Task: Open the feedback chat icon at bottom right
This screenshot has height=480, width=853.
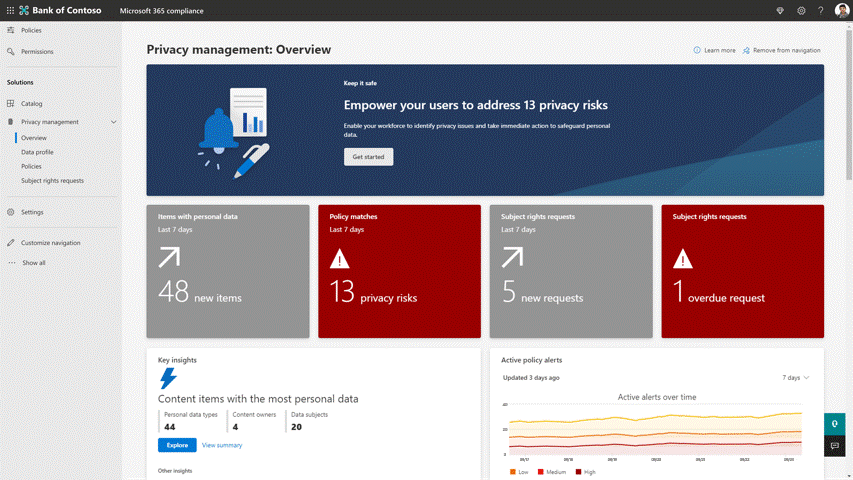Action: tap(835, 446)
